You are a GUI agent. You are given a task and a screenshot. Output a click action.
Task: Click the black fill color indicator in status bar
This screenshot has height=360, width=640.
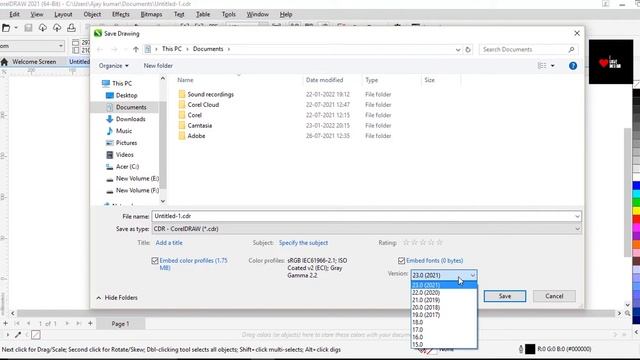(x=530, y=349)
